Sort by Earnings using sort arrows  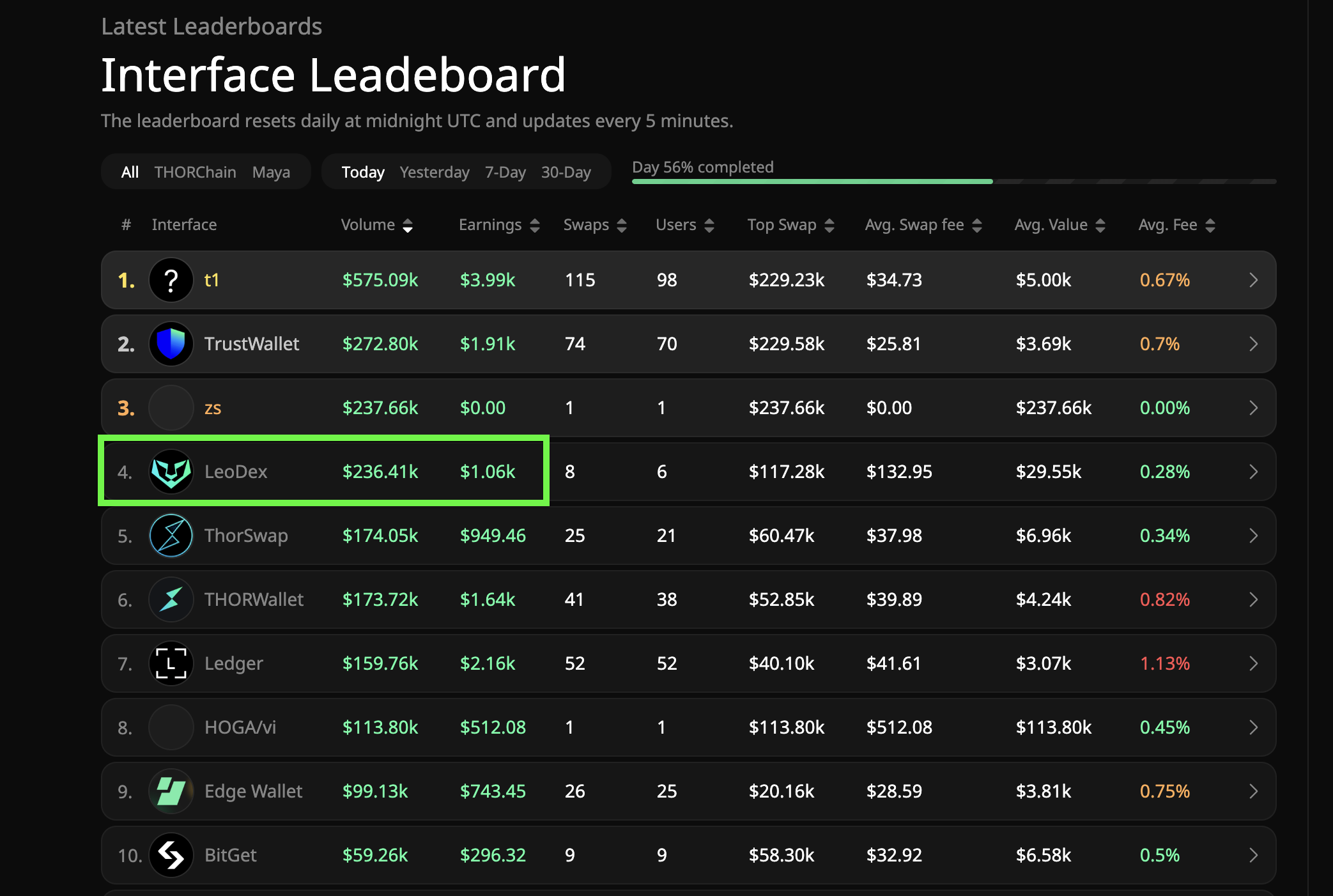pos(535,225)
